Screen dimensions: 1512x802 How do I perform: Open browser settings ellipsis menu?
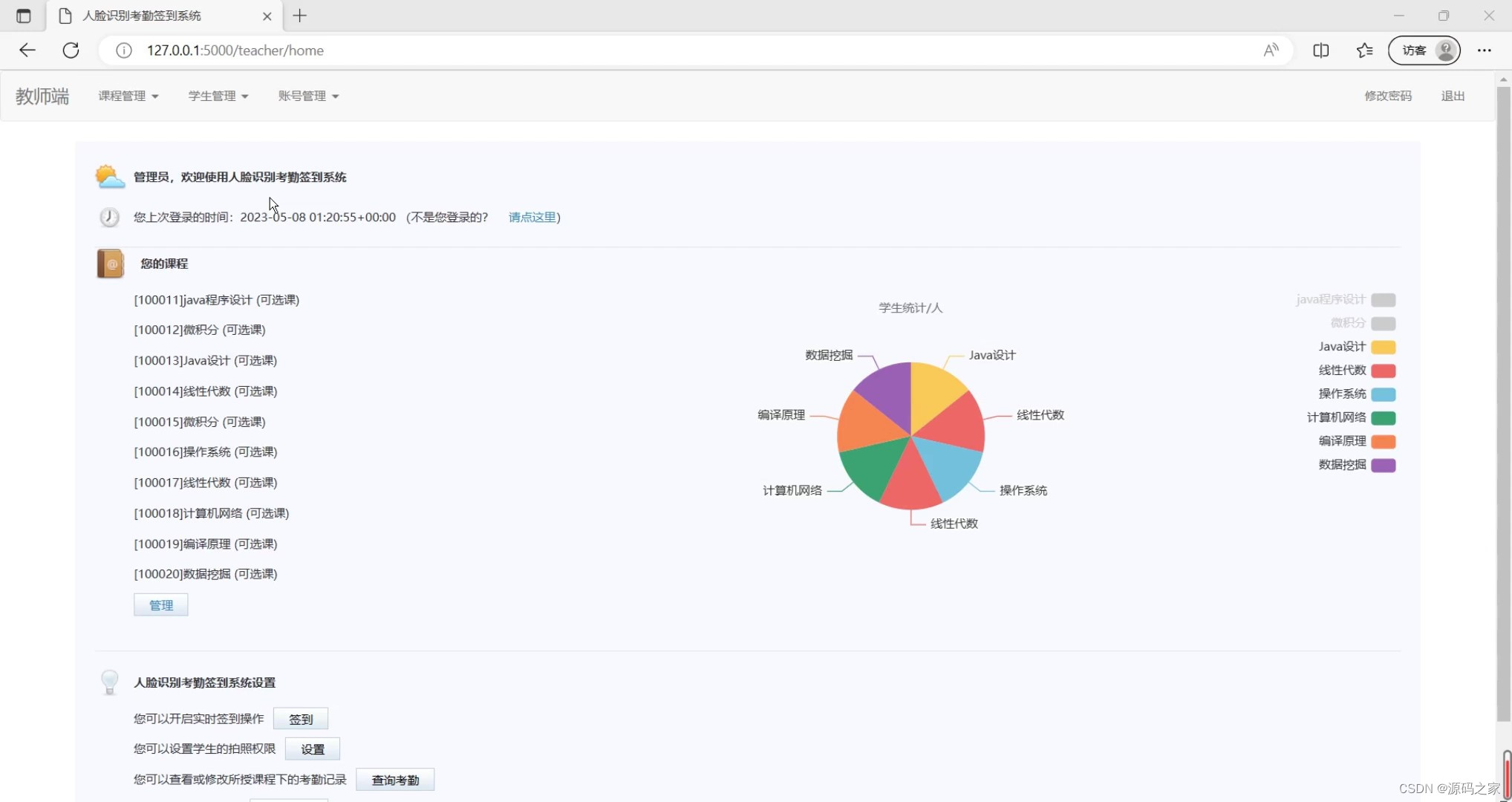point(1484,50)
